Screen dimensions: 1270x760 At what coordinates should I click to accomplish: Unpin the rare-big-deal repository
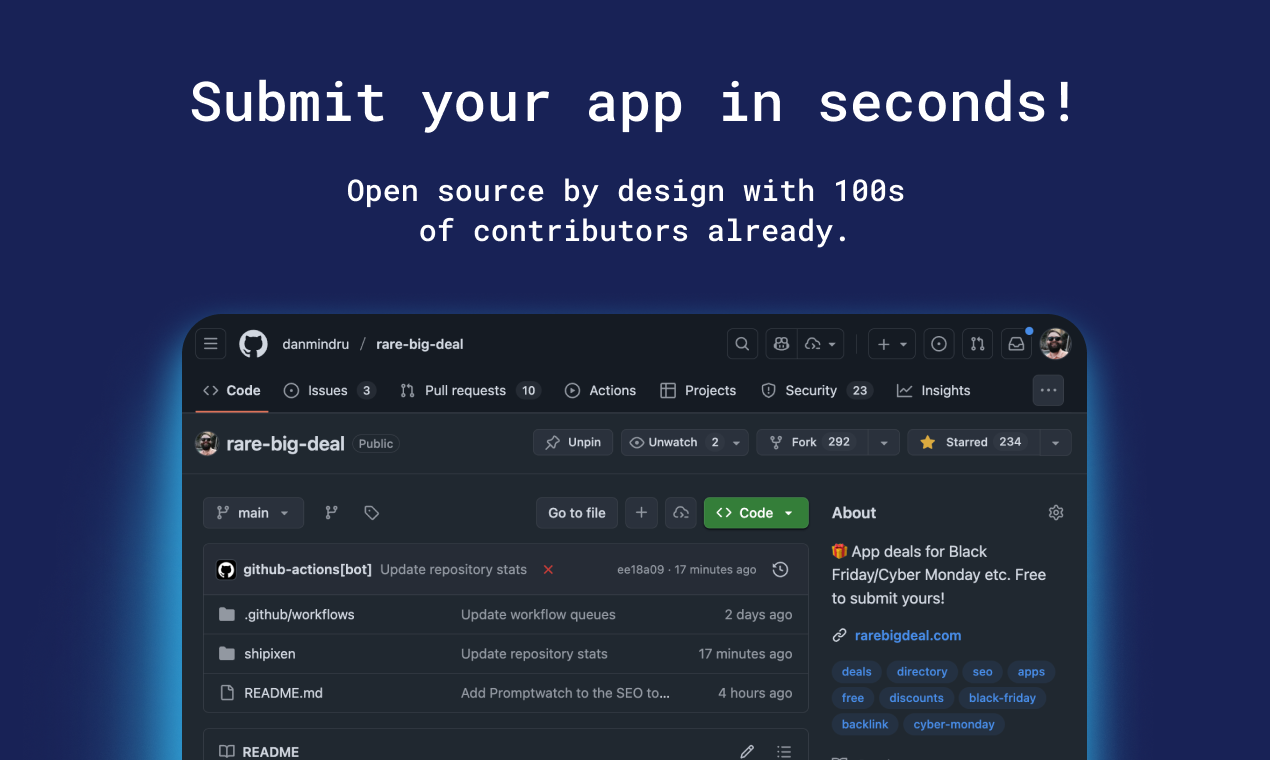pos(572,442)
